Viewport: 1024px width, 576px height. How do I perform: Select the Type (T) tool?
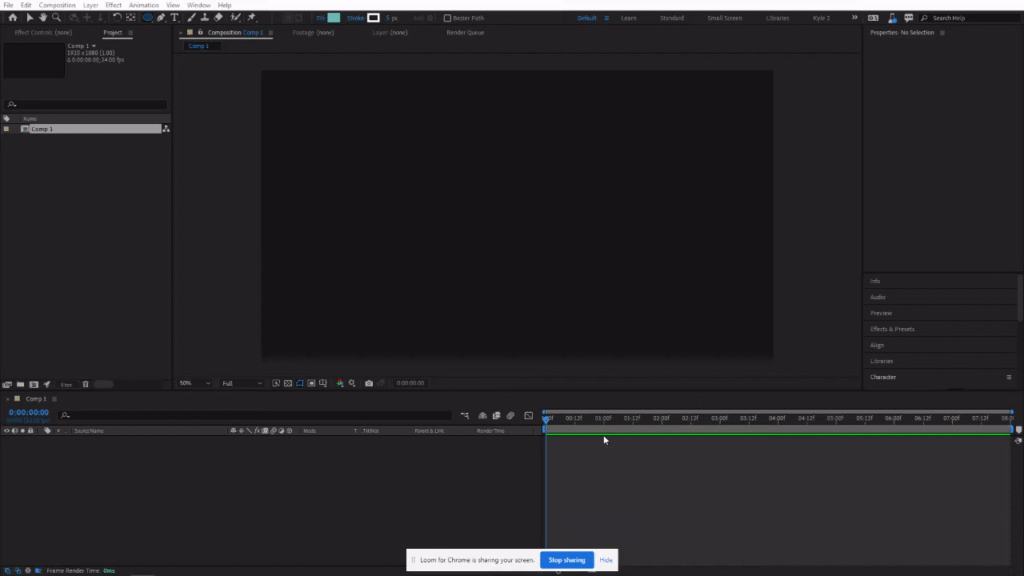click(x=174, y=18)
